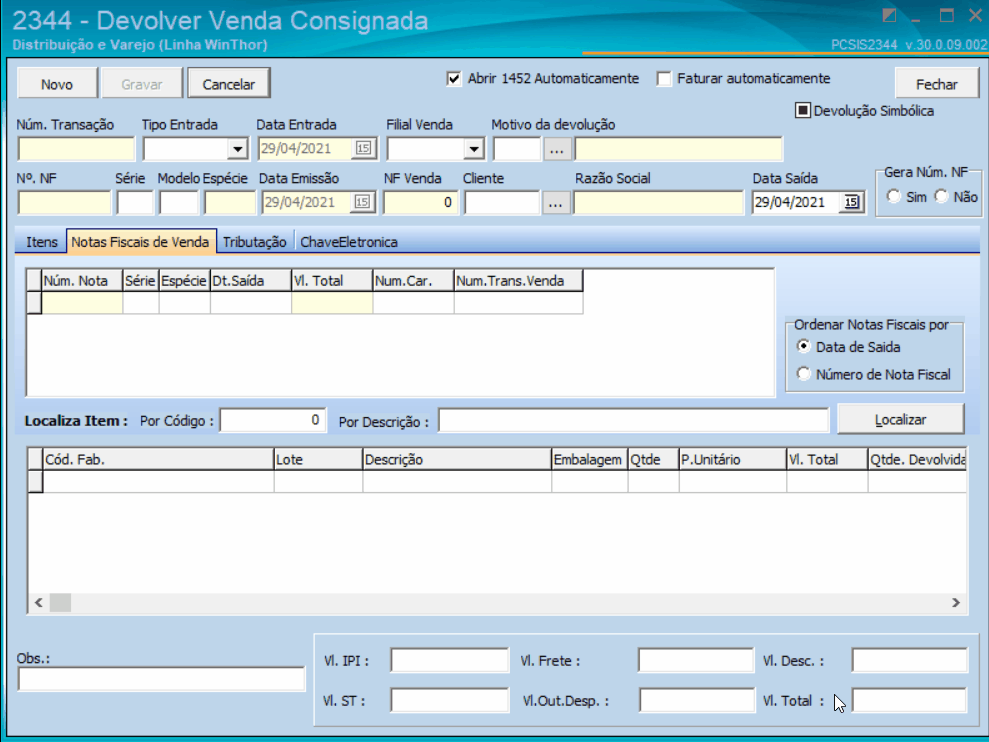Focus the Data Saída date field
The height and width of the screenshot is (742, 989).
(x=796, y=203)
